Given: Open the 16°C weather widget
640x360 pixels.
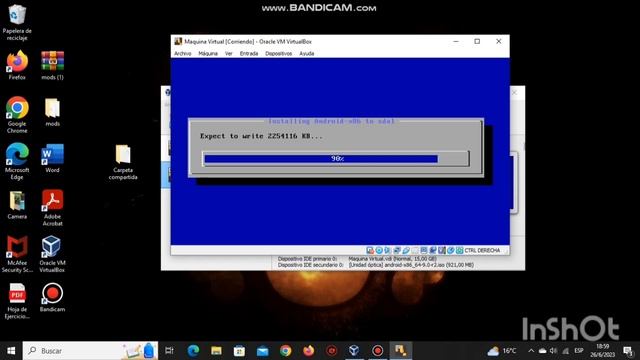Looking at the screenshot, I should pyautogui.click(x=502, y=351).
